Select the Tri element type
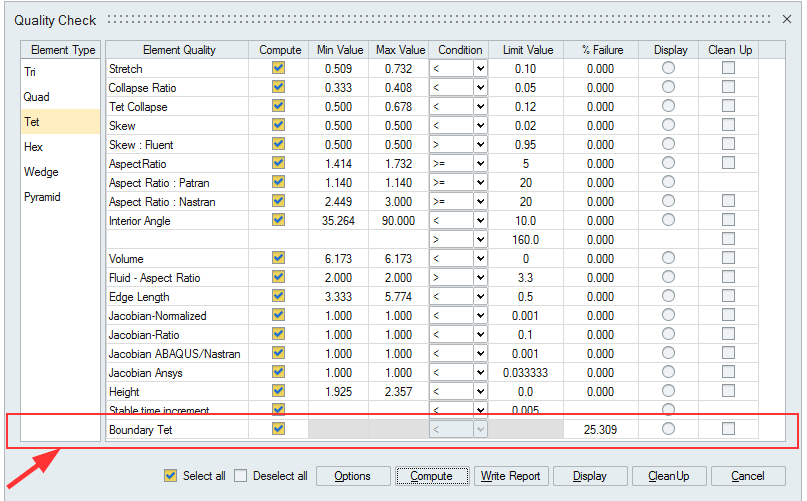 pyautogui.click(x=30, y=72)
